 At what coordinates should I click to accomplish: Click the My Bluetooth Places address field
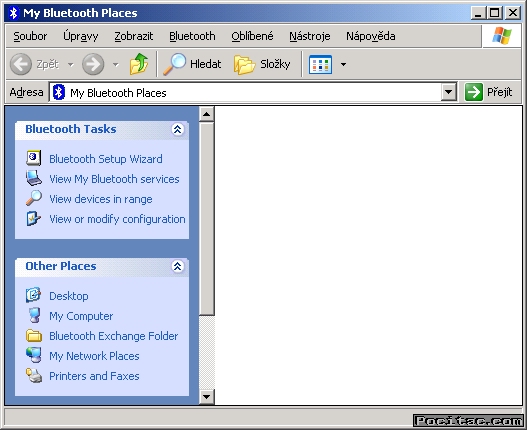click(x=245, y=92)
